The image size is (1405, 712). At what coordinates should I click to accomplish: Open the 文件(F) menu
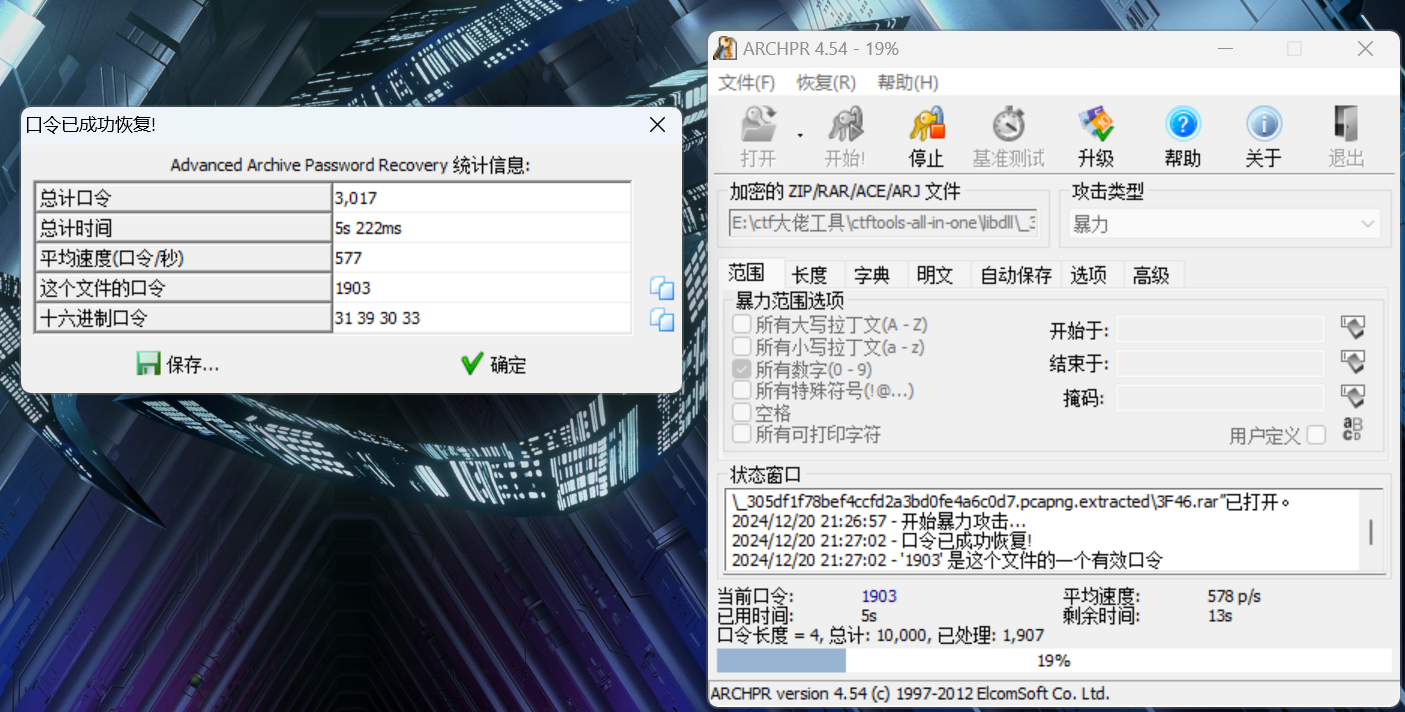click(747, 83)
